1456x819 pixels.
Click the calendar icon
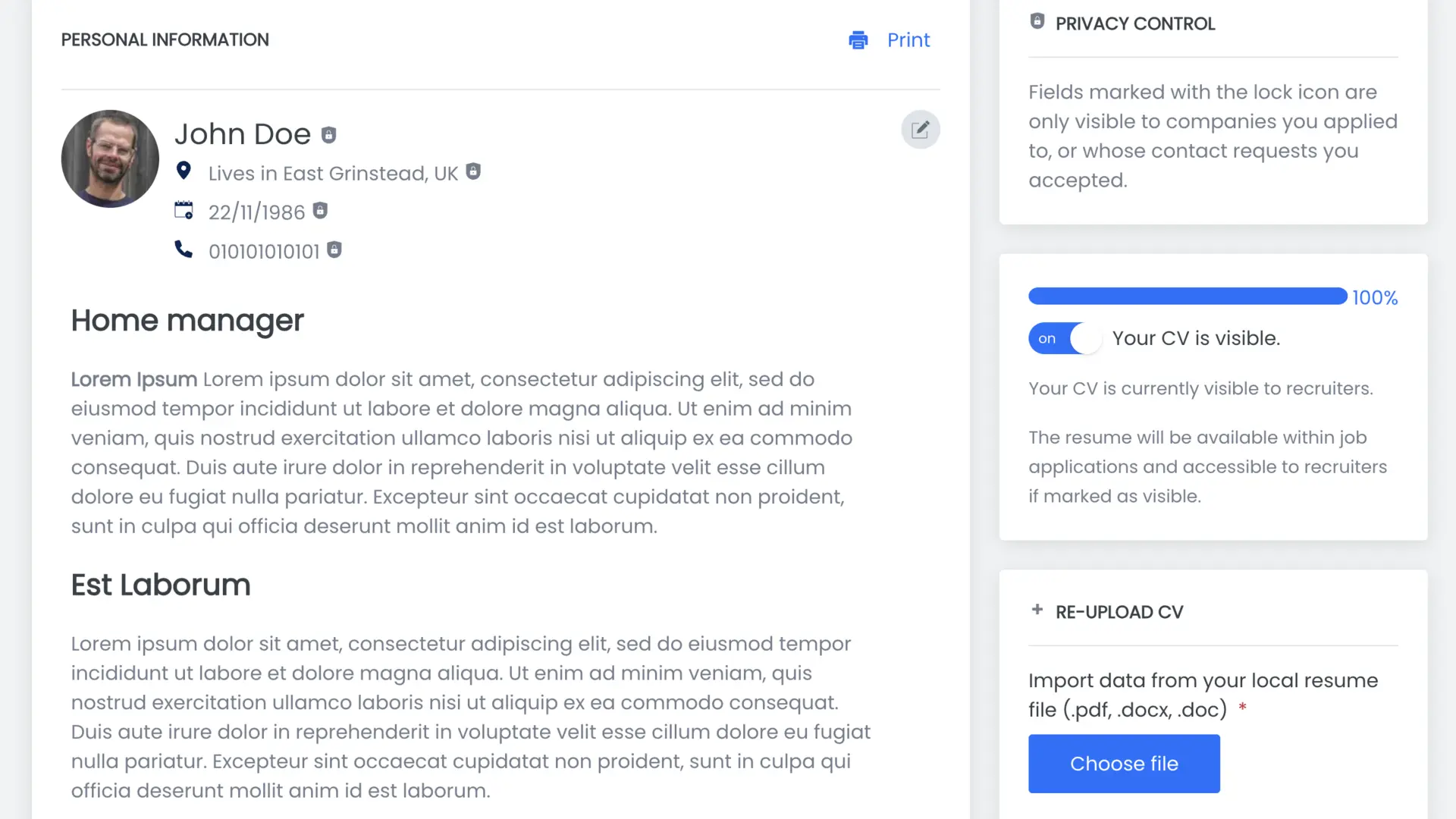184,210
